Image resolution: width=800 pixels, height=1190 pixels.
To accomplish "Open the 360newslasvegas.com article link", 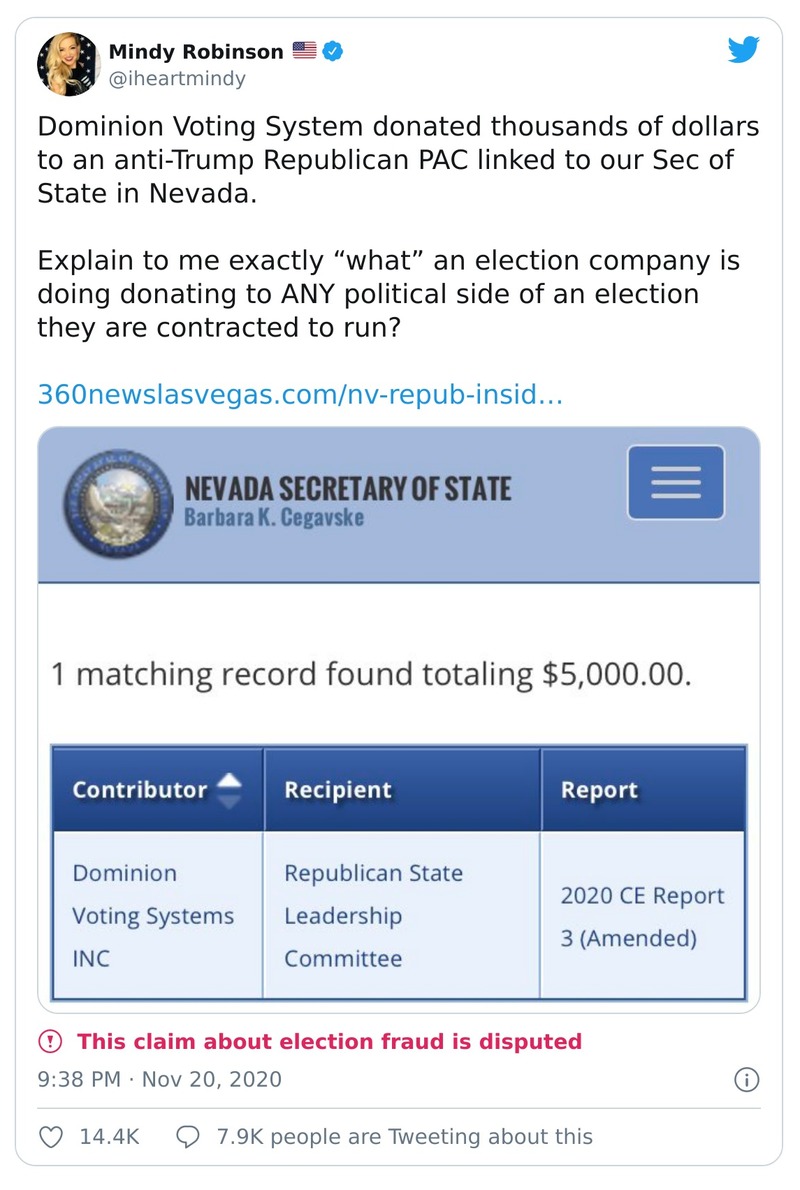I will 300,395.
